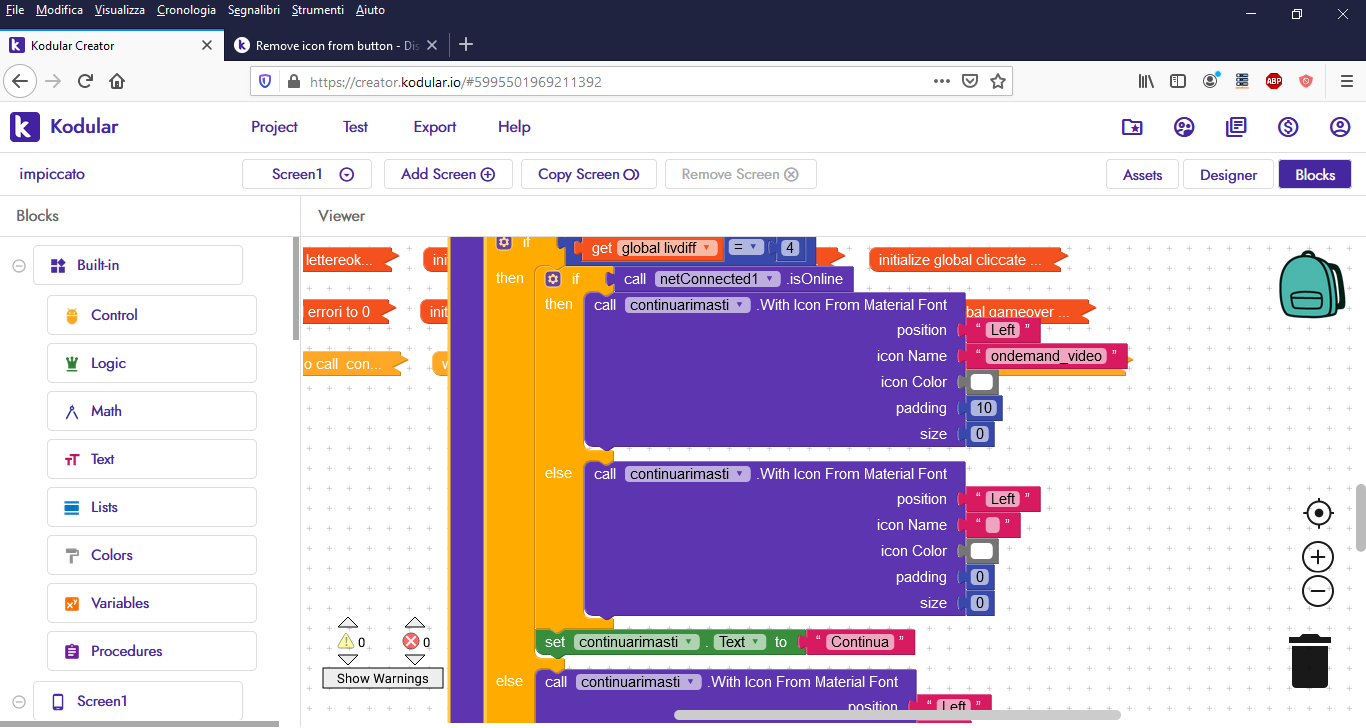Image resolution: width=1366 pixels, height=728 pixels.
Task: Center the workspace with the target icon
Action: point(1318,513)
